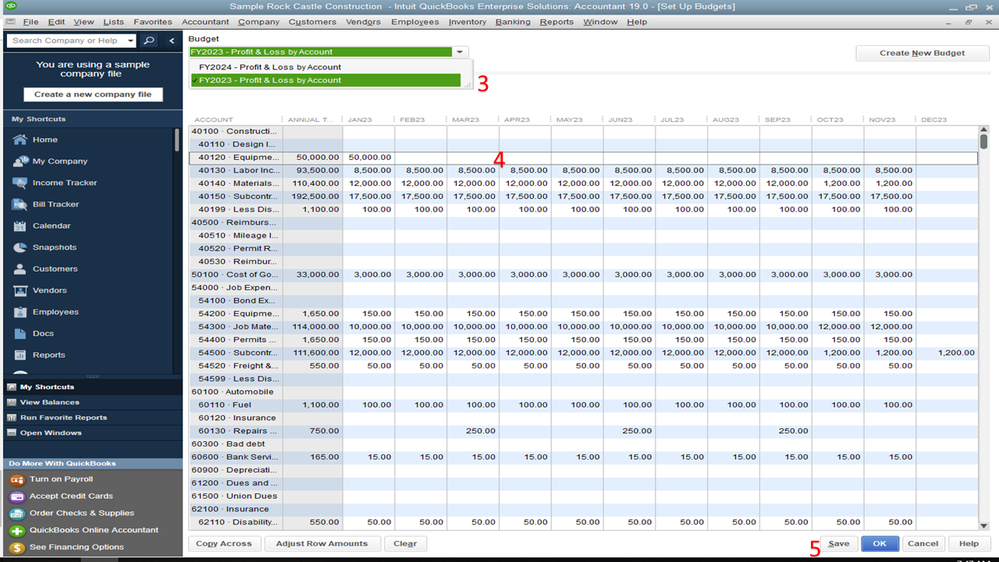Collapse the left sidebar with arrow
This screenshot has width=999, height=562.
tap(171, 41)
